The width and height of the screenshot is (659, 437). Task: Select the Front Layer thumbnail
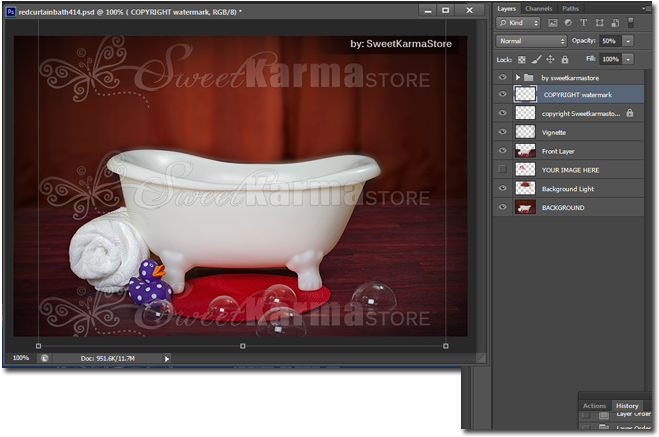(x=525, y=151)
